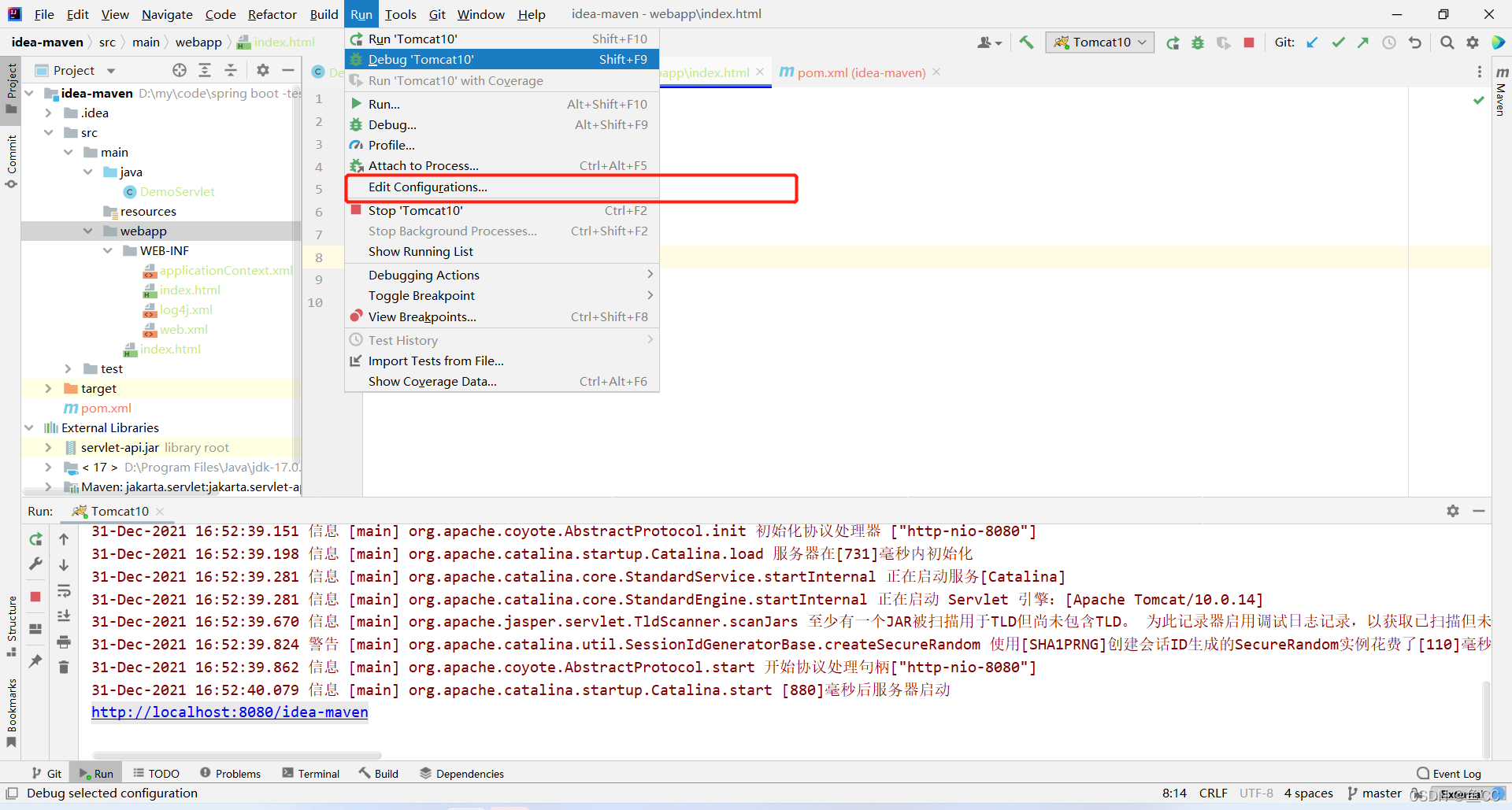1512x810 pixels.
Task: Collapse the src folder
Action: tap(48, 132)
